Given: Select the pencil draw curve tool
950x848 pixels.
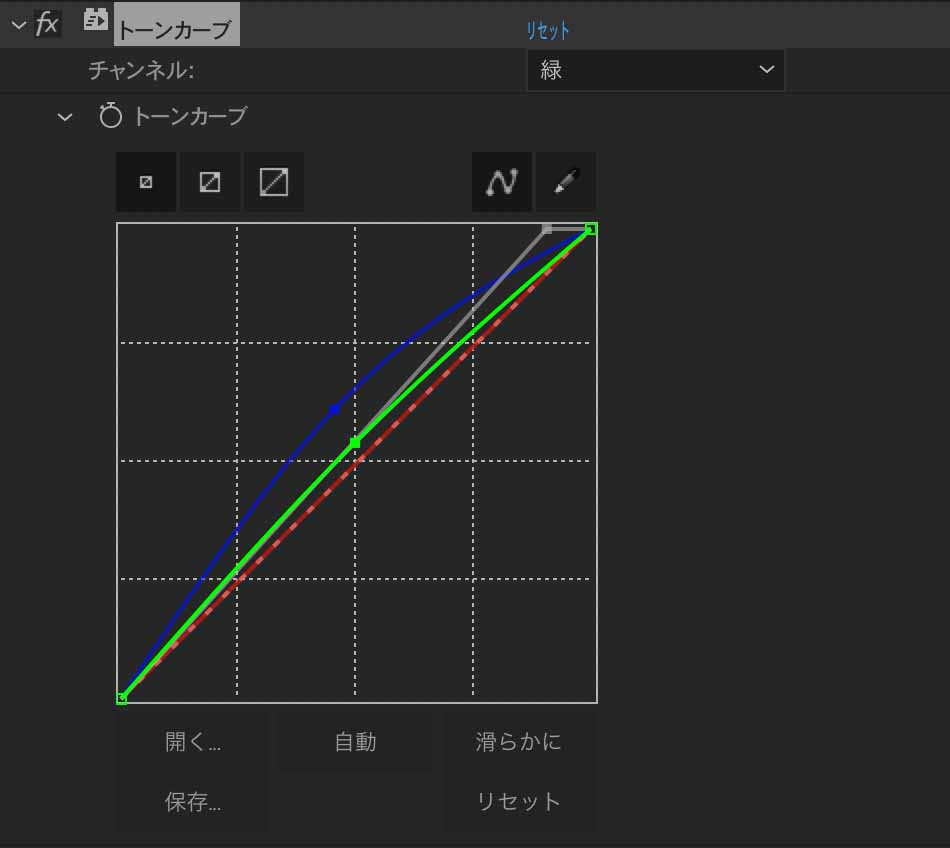Looking at the screenshot, I should (566, 182).
